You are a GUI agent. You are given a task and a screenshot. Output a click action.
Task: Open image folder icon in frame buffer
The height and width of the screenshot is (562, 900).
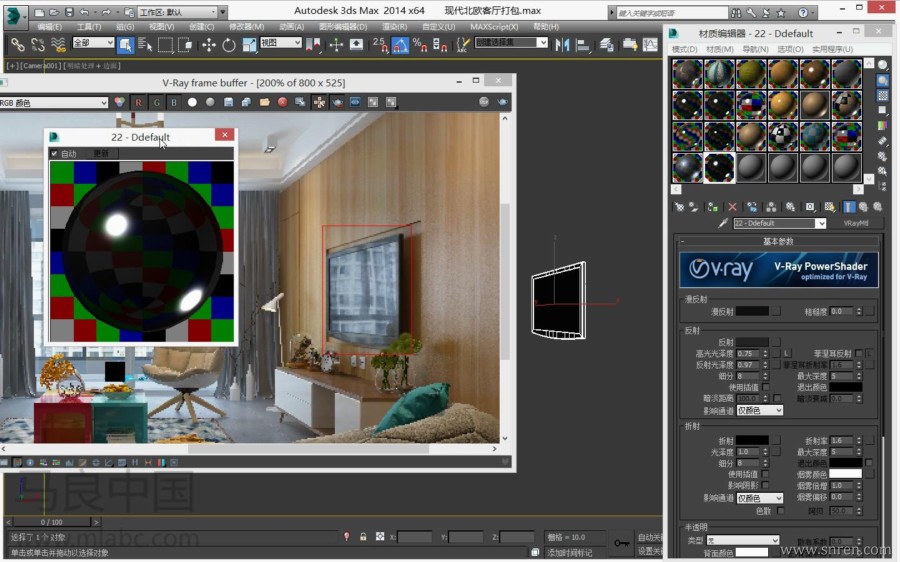click(x=265, y=102)
